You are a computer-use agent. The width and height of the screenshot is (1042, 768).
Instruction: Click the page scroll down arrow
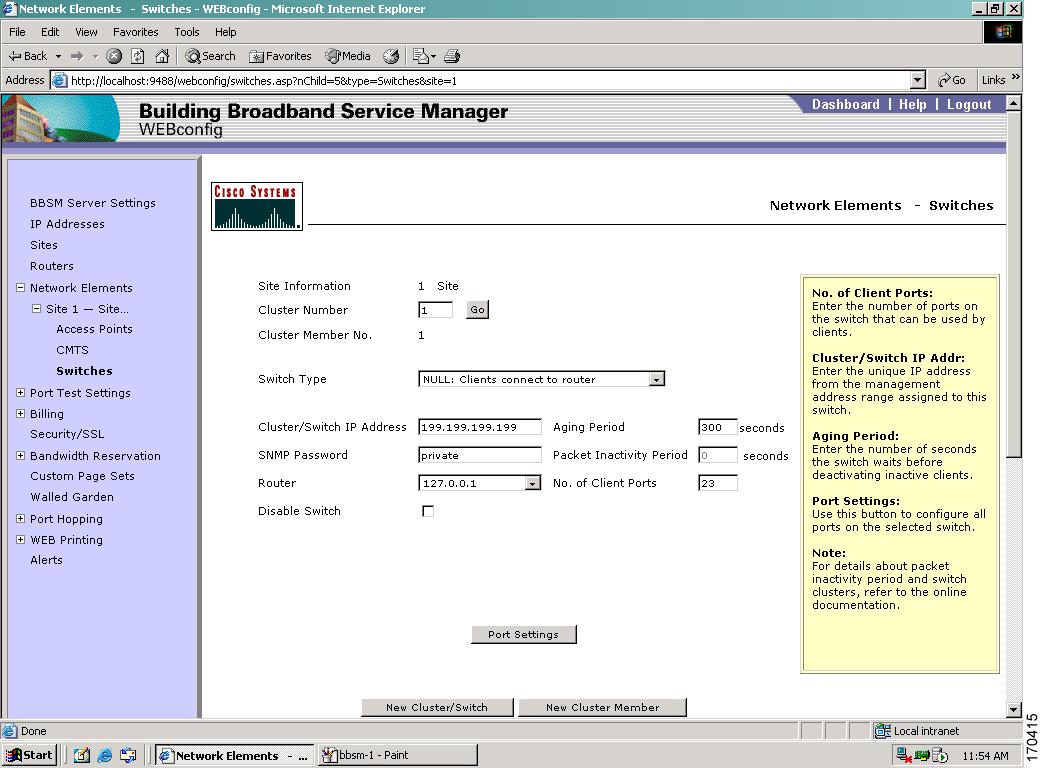(x=1013, y=710)
